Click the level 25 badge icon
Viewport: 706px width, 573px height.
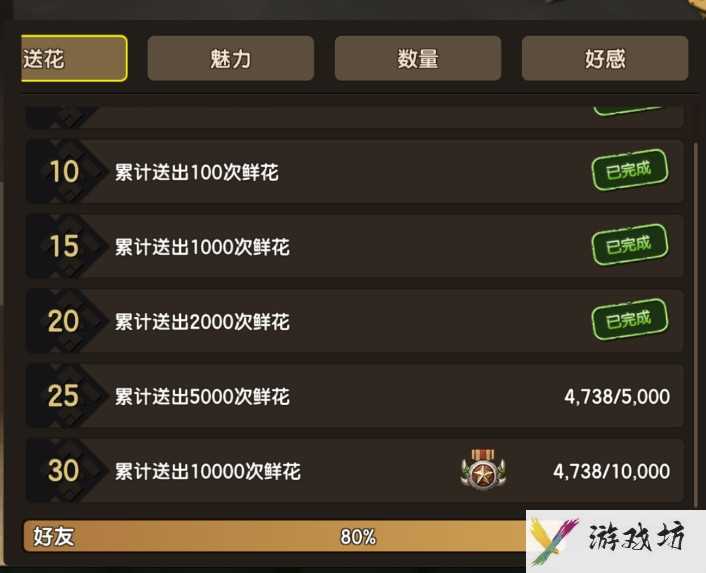click(x=64, y=396)
